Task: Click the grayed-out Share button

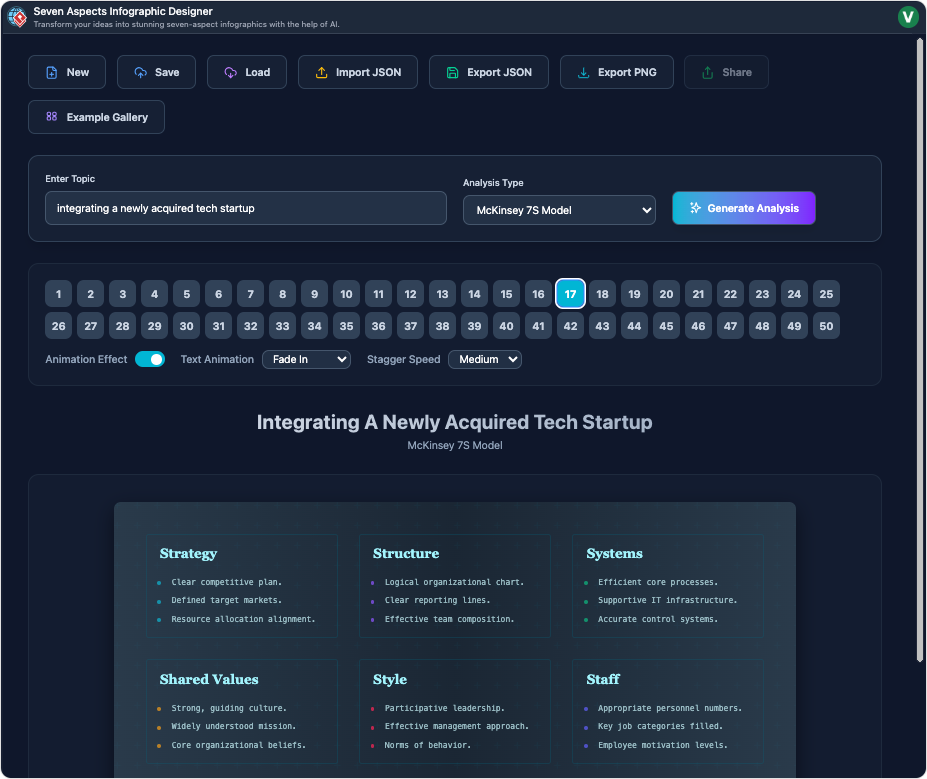Action: tap(726, 73)
